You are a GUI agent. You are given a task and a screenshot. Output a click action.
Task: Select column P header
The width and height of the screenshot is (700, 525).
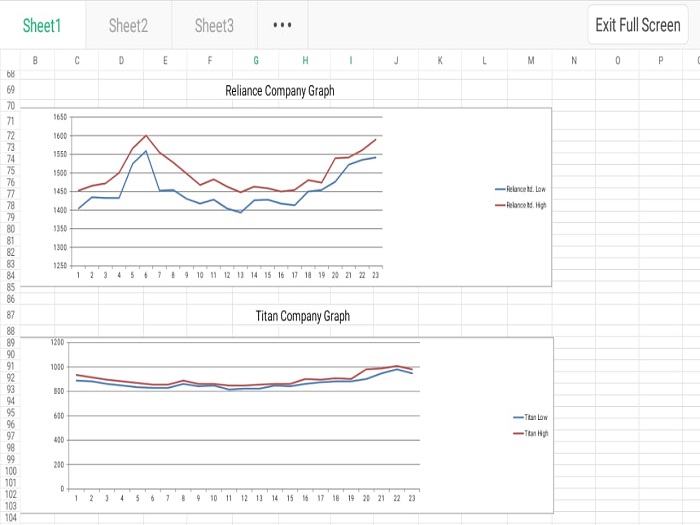pos(661,60)
